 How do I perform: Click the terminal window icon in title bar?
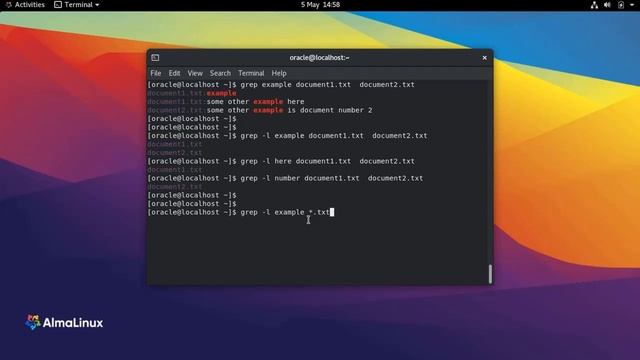pos(155,58)
